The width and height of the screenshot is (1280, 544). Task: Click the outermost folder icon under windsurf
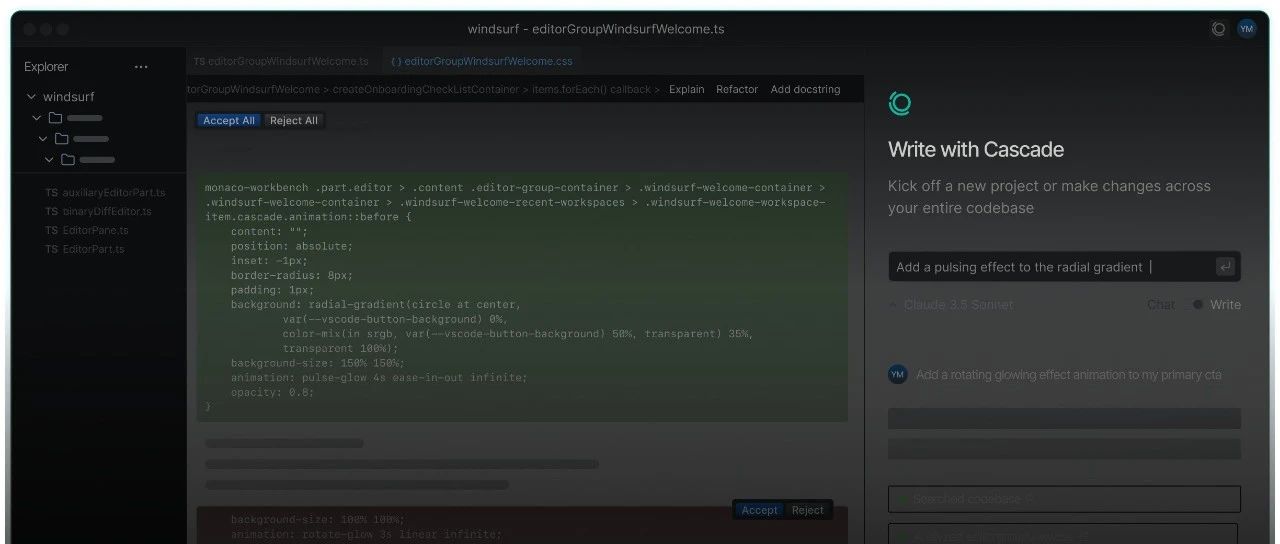(55, 118)
